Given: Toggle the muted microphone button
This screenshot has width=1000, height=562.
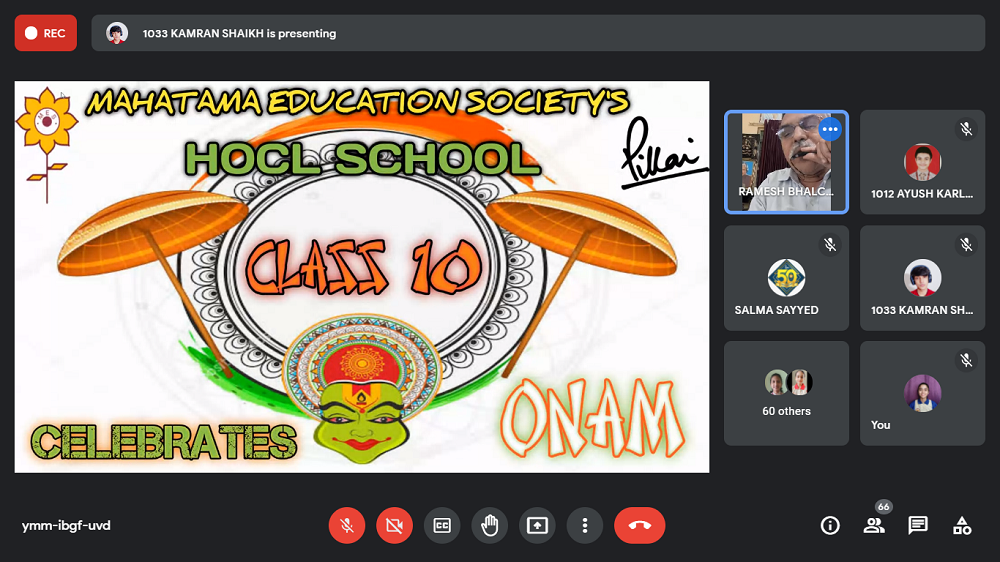Looking at the screenshot, I should pyautogui.click(x=347, y=525).
